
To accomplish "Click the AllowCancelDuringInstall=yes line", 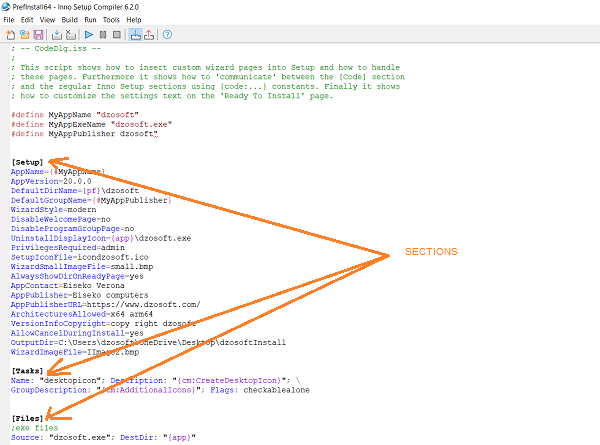I will tap(77, 333).
